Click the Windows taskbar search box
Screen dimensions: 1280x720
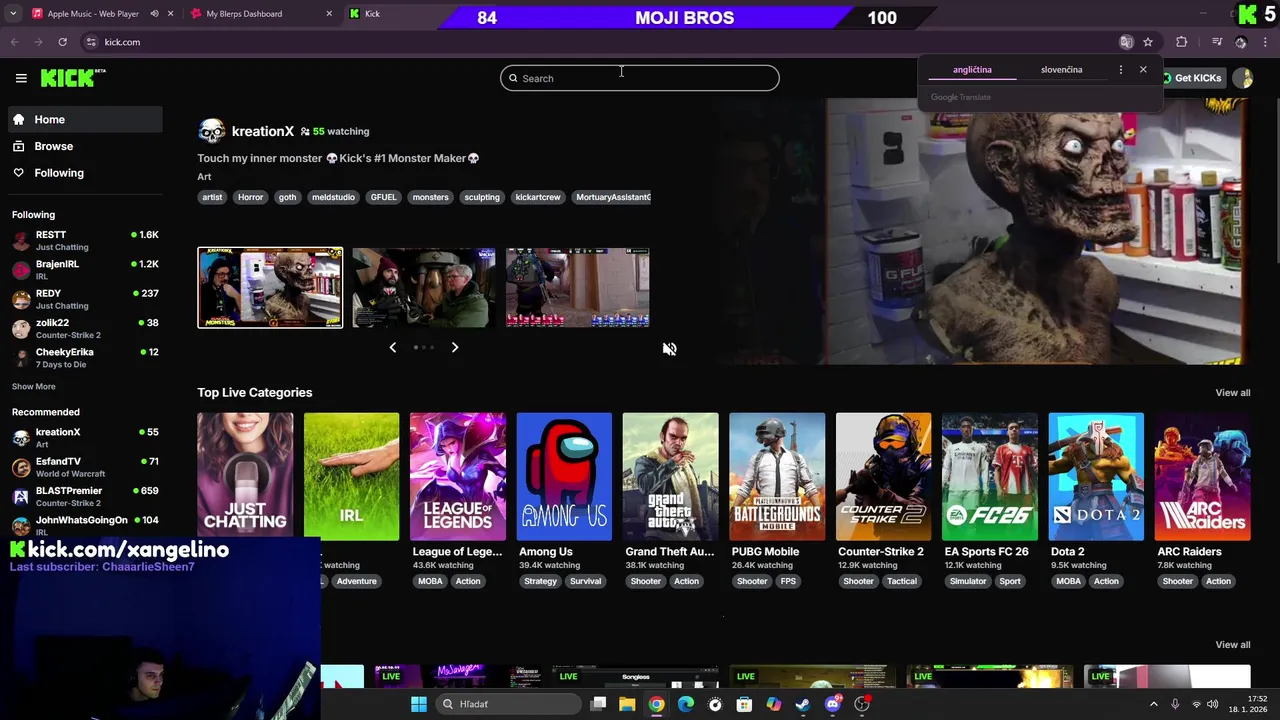[508, 704]
